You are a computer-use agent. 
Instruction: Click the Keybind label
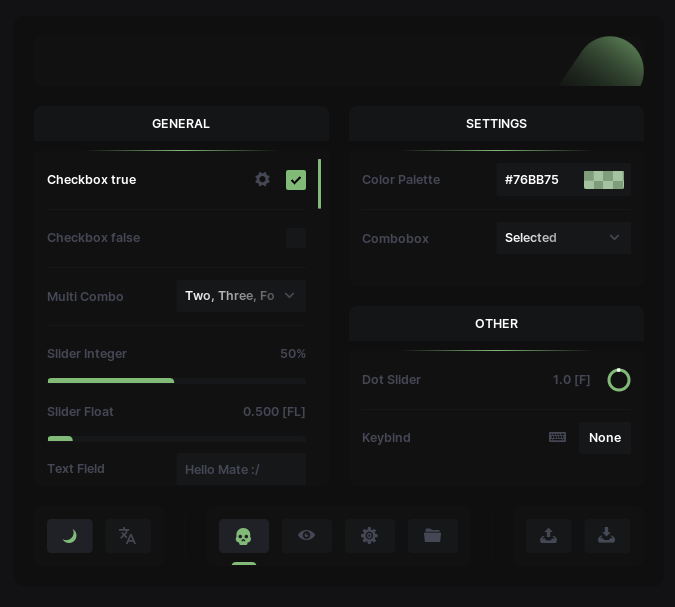pyautogui.click(x=386, y=438)
